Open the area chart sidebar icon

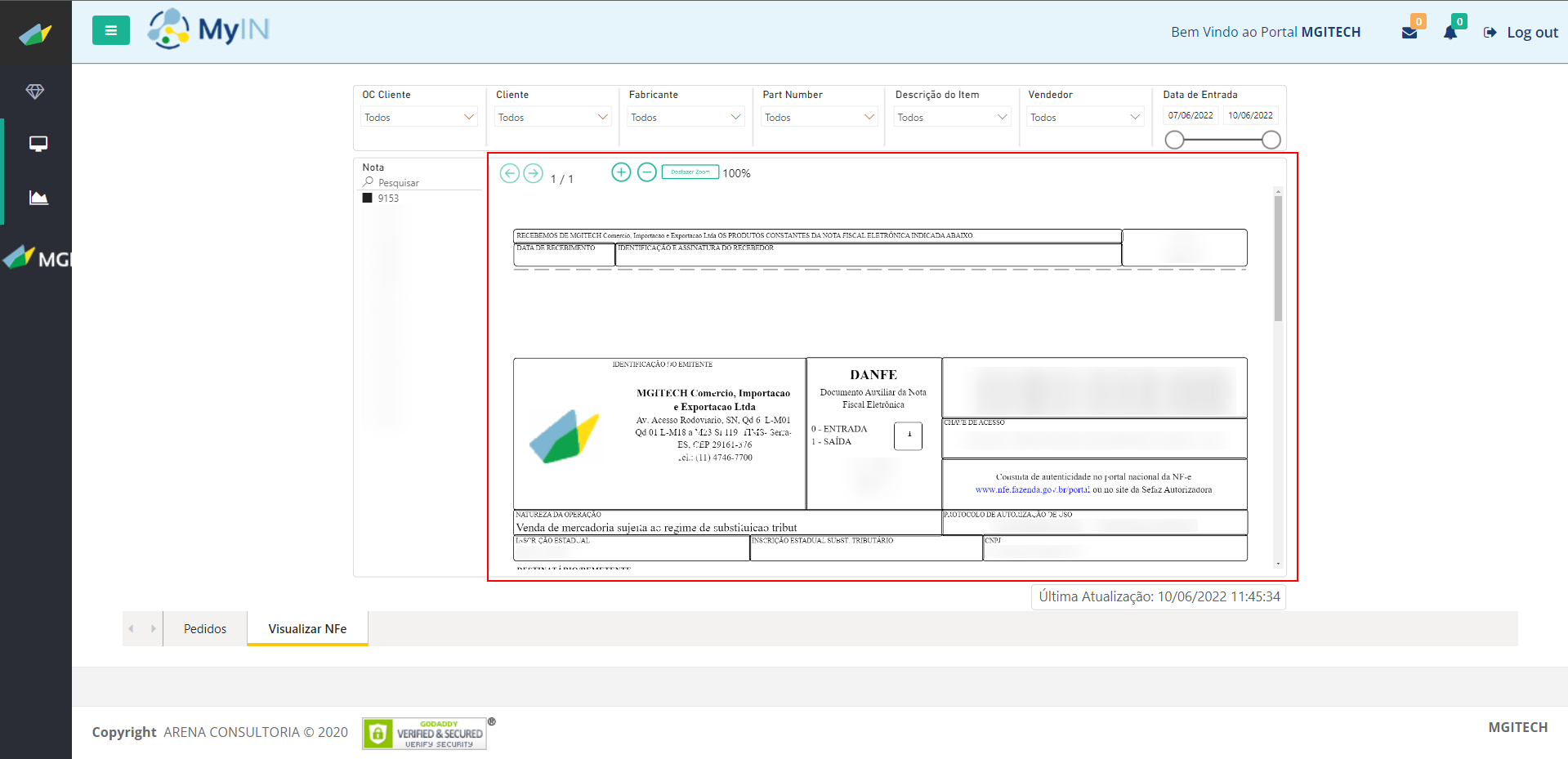point(38,198)
